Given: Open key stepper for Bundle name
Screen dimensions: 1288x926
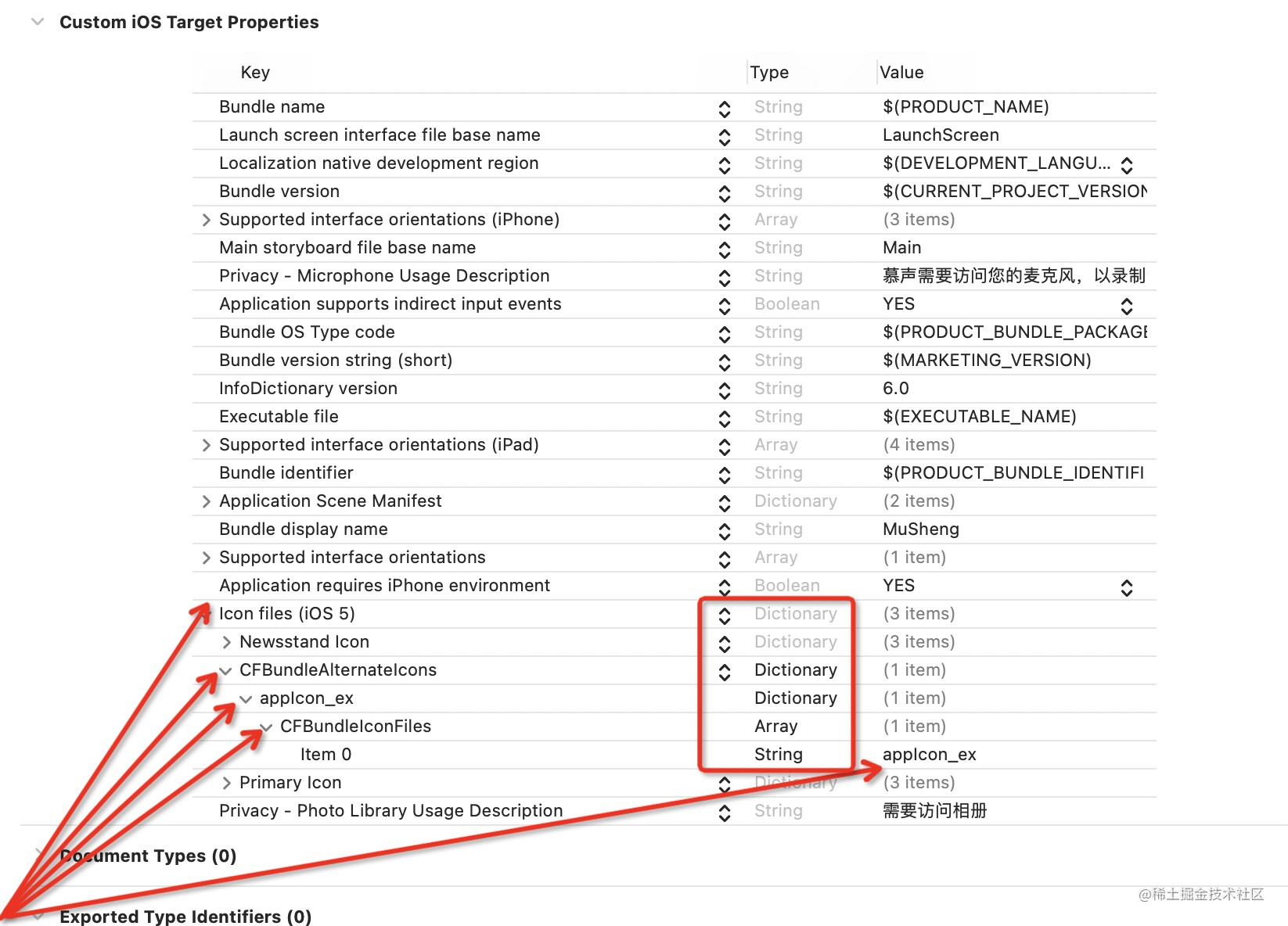Looking at the screenshot, I should point(725,109).
